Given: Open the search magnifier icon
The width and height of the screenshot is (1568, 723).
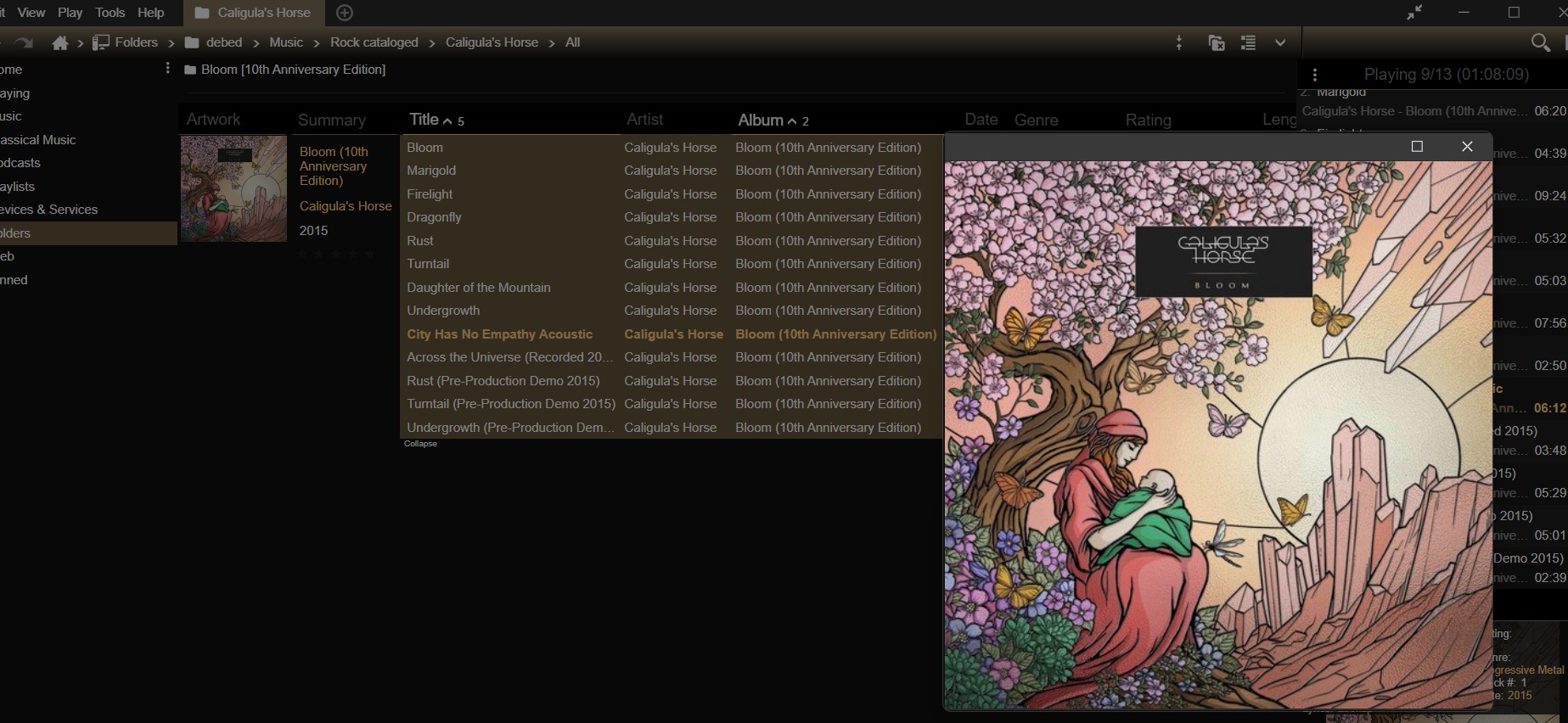Looking at the screenshot, I should click(x=1539, y=42).
